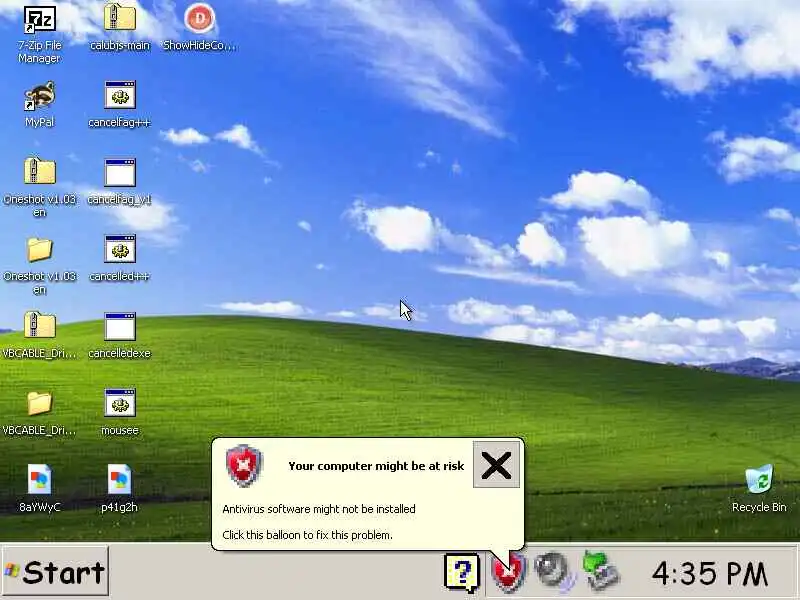The width and height of the screenshot is (800, 600).
Task: Click the 4:35 PM taskbar clock
Action: click(x=710, y=573)
